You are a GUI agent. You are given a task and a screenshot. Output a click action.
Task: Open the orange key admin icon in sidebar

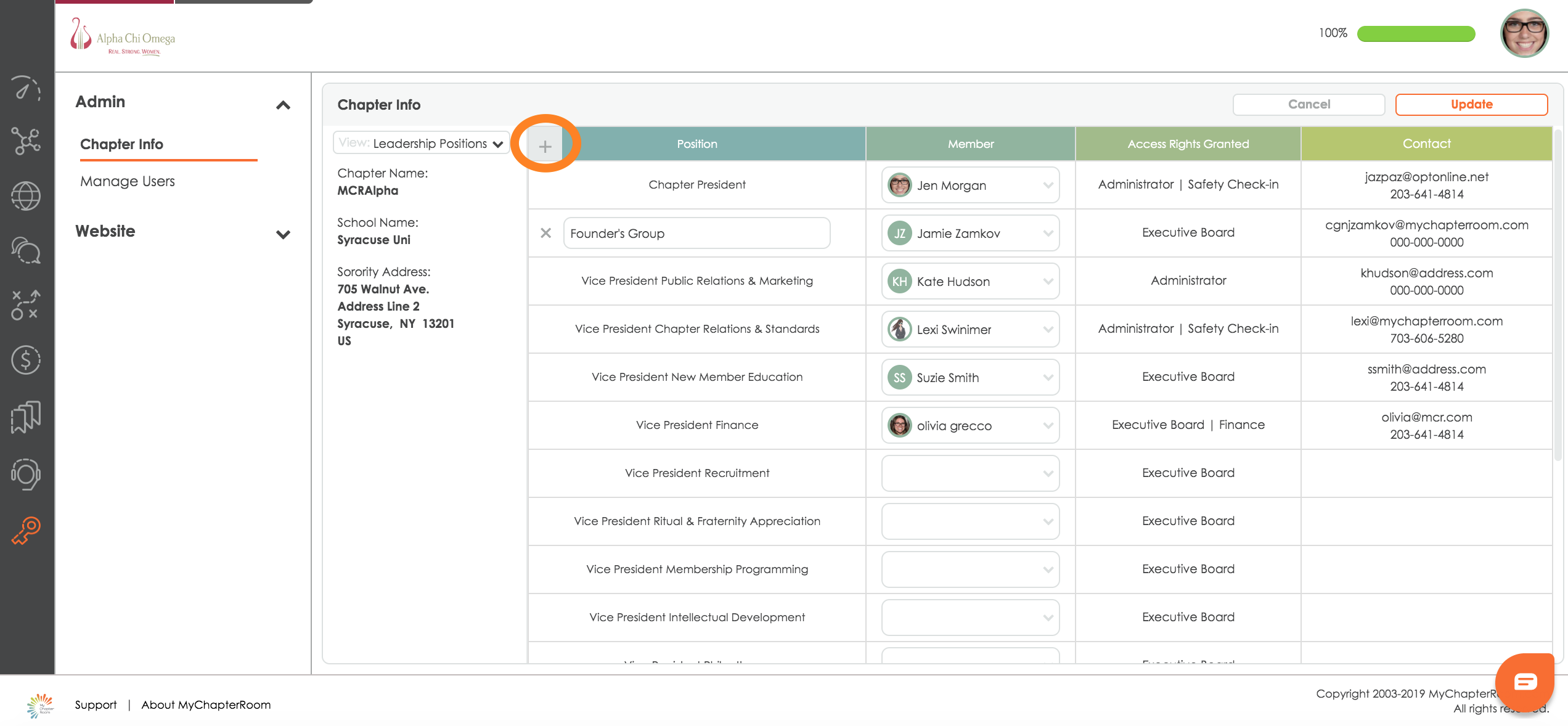pyautogui.click(x=26, y=531)
